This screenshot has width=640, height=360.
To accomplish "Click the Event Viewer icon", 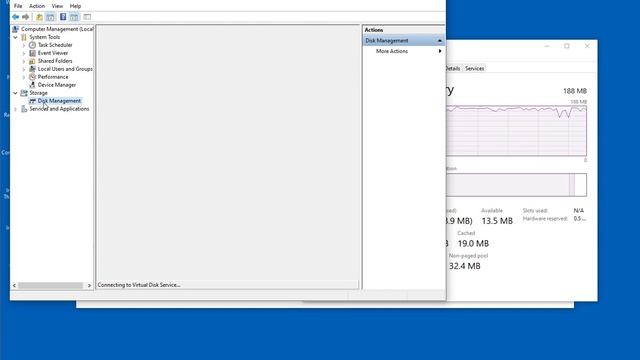I will (32, 53).
